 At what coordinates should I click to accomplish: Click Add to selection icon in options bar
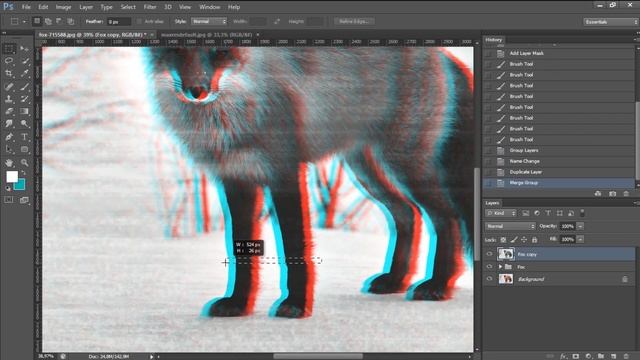pyautogui.click(x=48, y=21)
